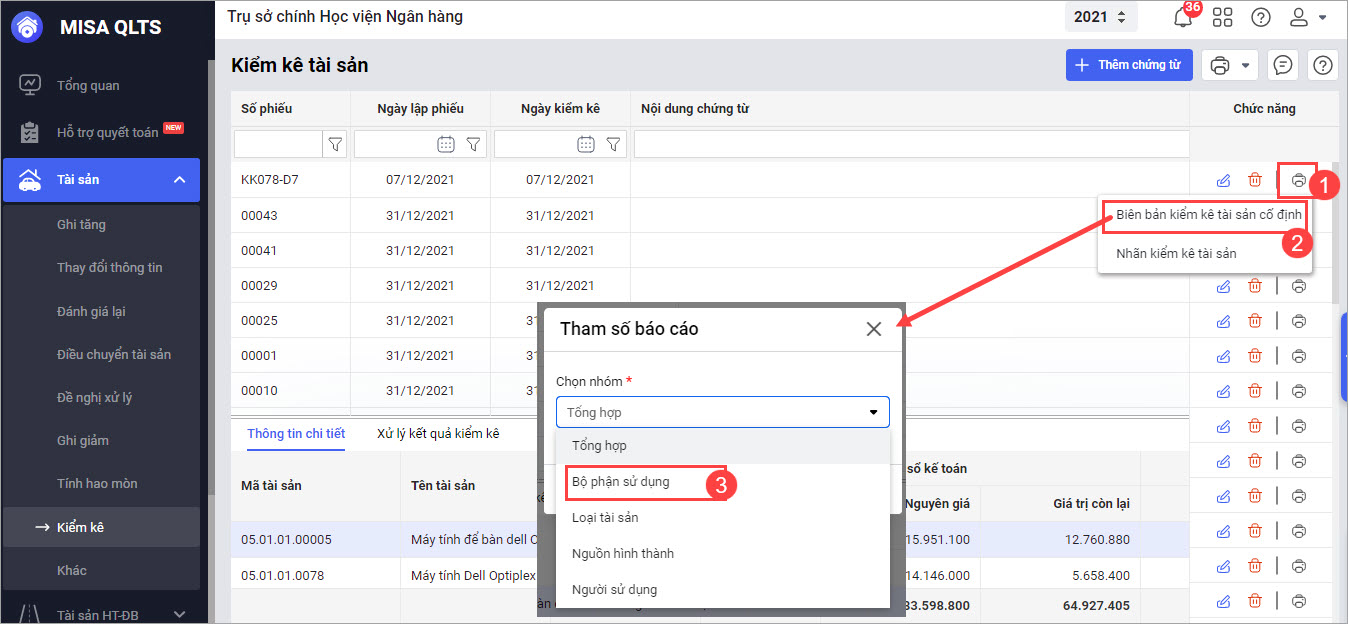Collapse the Tài sản sidebar section
Viewport: 1348px width, 624px height.
[179, 180]
